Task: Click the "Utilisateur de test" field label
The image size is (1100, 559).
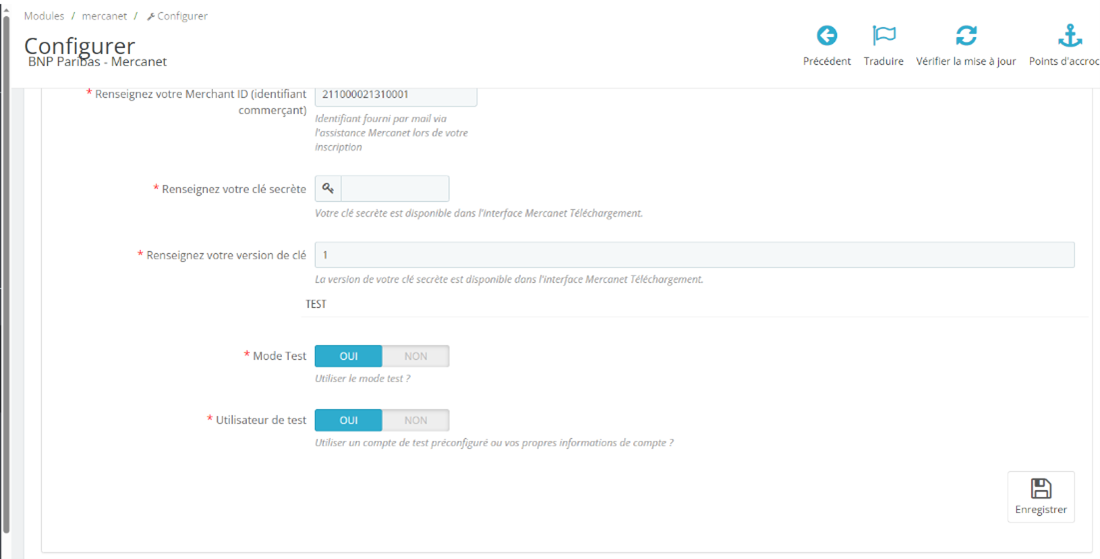Action: point(261,420)
